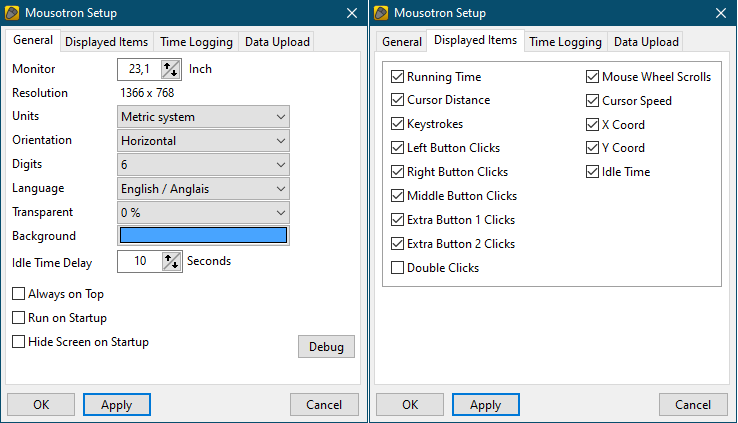This screenshot has width=738, height=423.
Task: Open Data Upload tab in right window
Action: tap(646, 42)
